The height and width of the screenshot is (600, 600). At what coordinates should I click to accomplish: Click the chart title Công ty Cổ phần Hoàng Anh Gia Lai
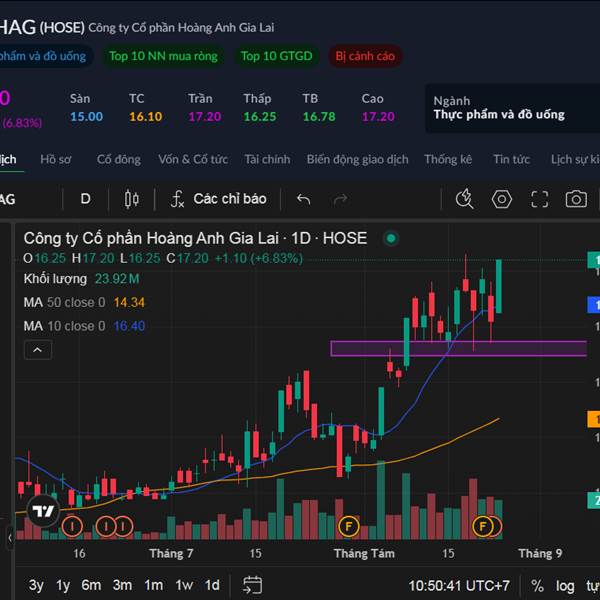pyautogui.click(x=151, y=238)
